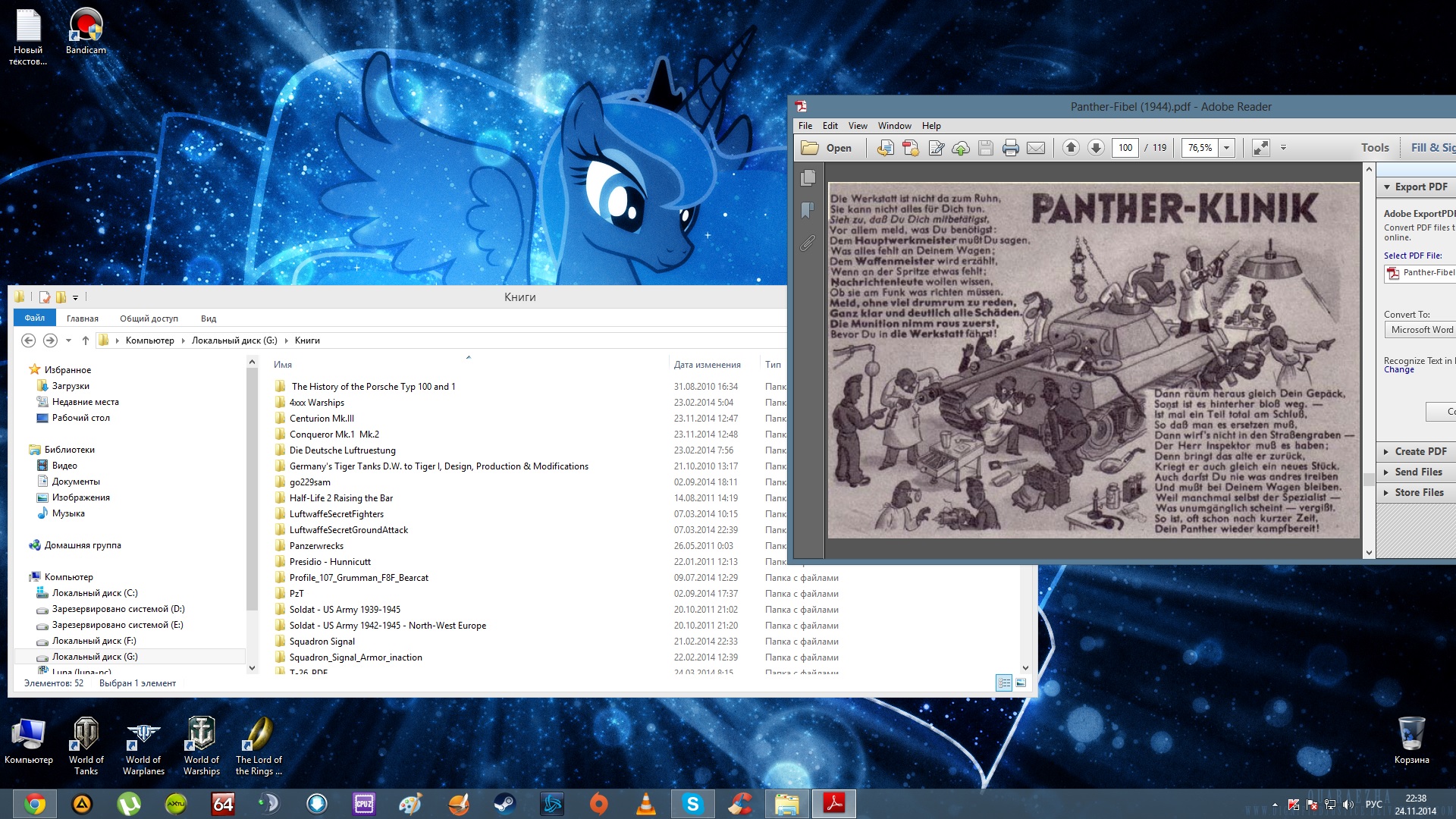Image resolution: width=1456 pixels, height=819 pixels.
Task: Click the Print icon in Adobe Reader toolbar
Action: click(1011, 148)
